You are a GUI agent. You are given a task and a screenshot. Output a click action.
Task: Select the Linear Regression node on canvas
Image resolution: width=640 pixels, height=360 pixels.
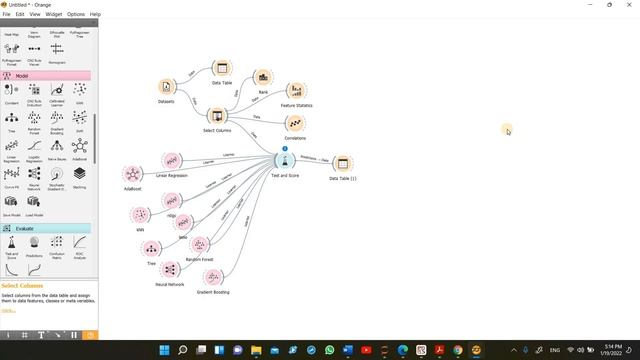tap(172, 160)
